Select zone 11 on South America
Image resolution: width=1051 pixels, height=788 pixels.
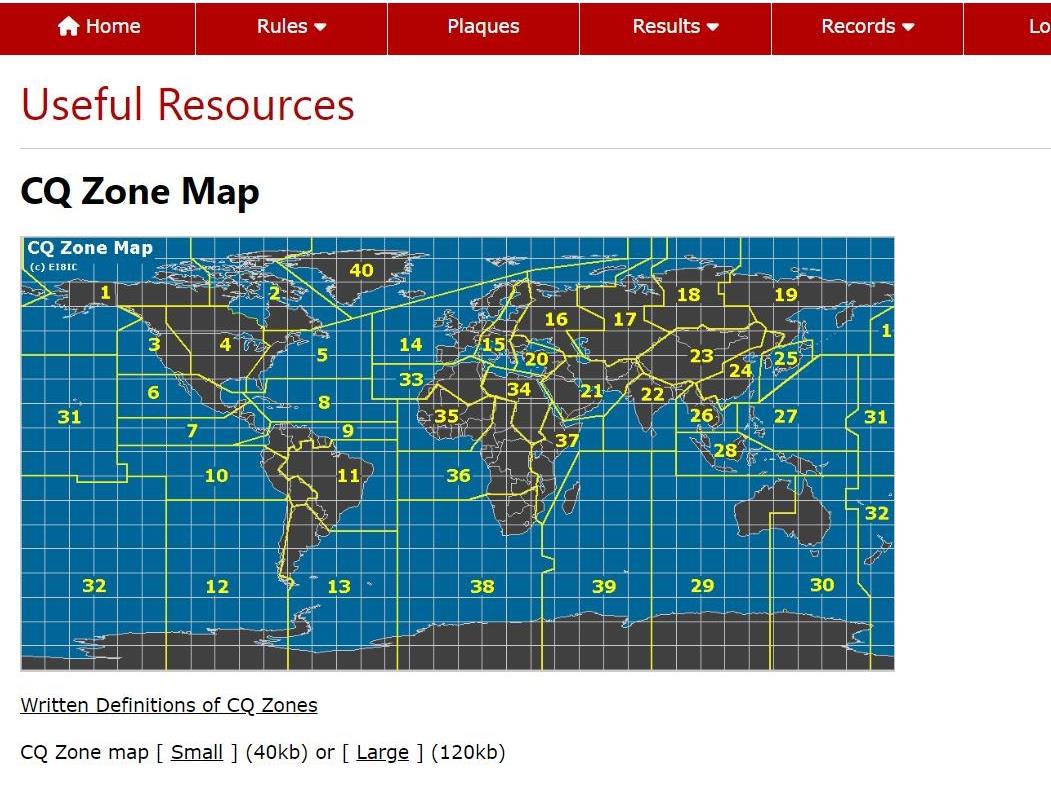coord(348,476)
